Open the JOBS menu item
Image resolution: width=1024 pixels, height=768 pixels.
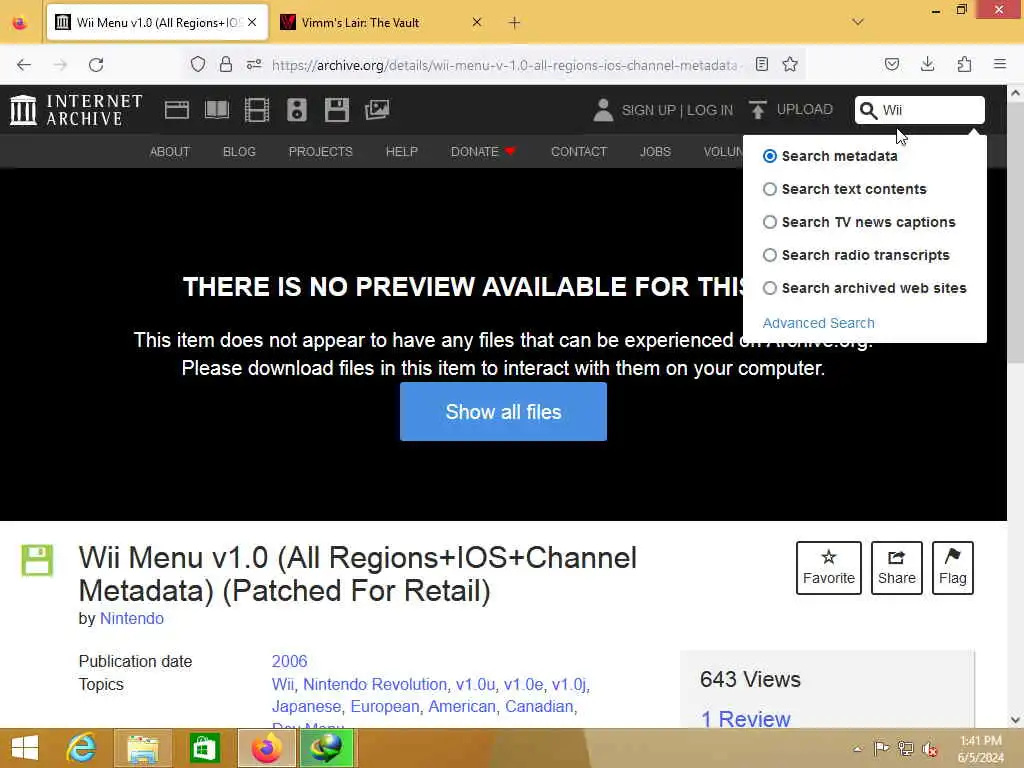(655, 152)
